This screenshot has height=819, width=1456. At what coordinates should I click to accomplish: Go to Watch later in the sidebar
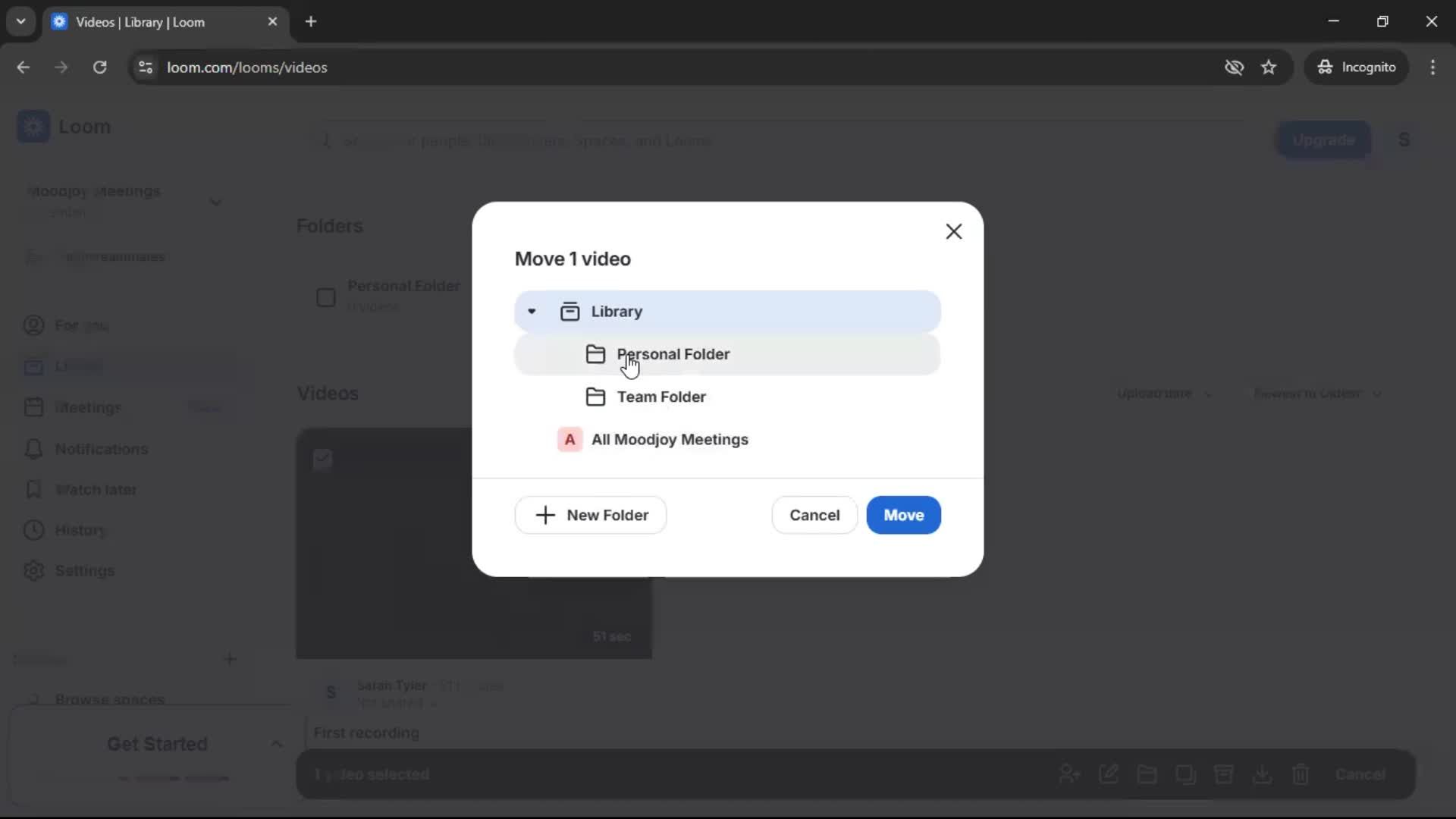coord(97,490)
